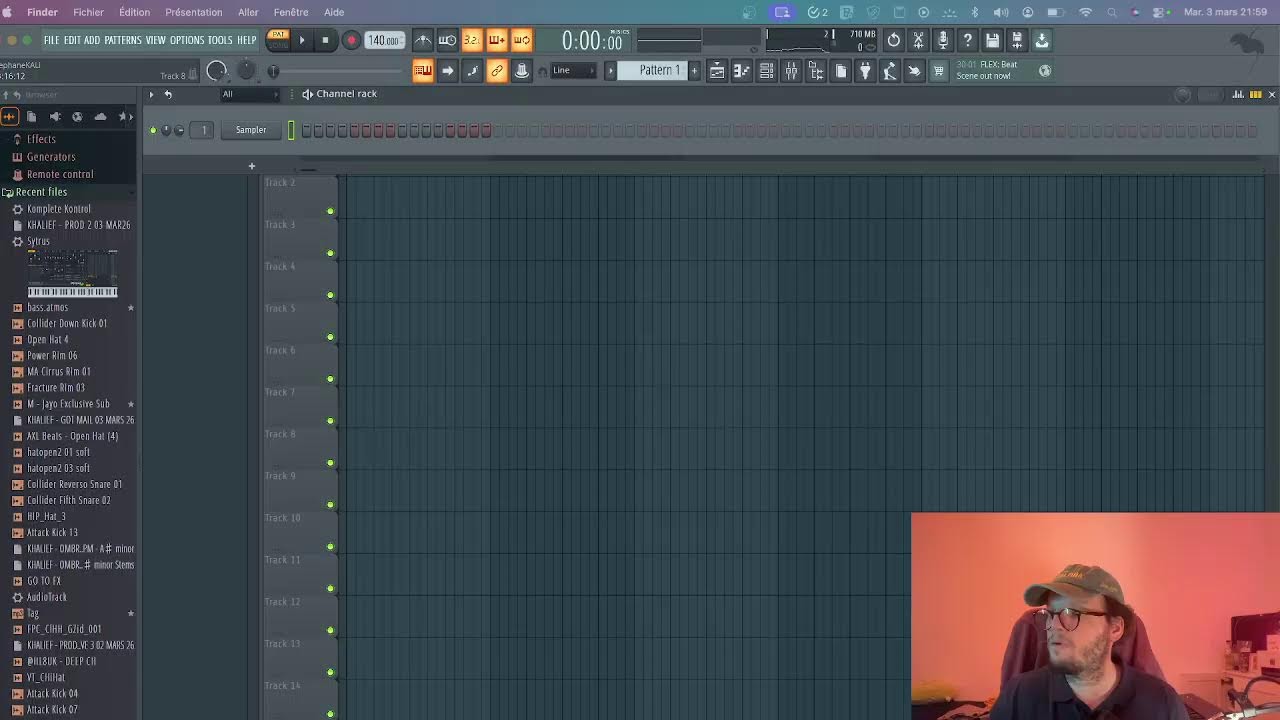Click the save new version icon
The width and height of the screenshot is (1280, 720).
(x=1017, y=40)
